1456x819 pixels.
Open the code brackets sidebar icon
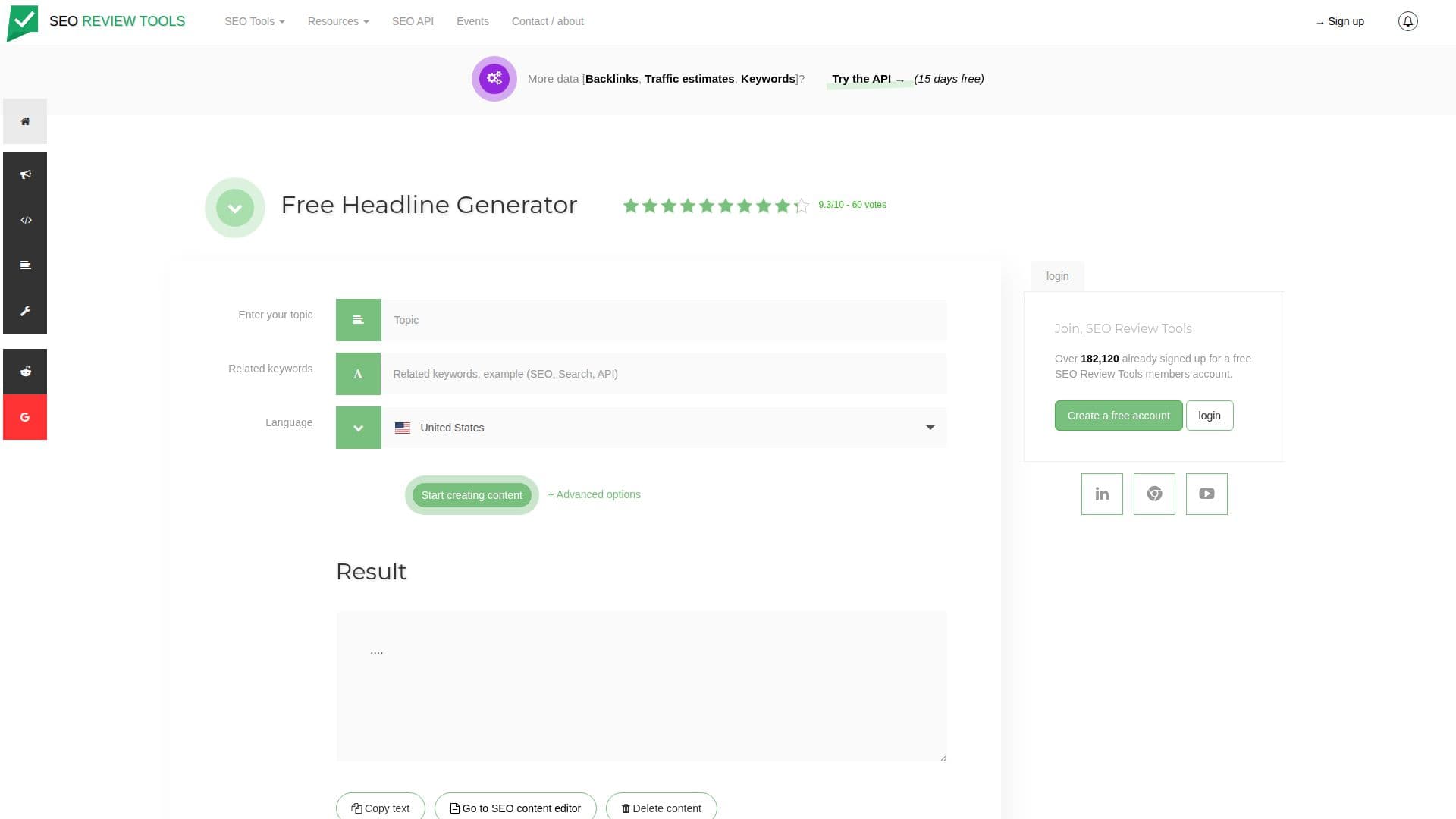click(25, 220)
